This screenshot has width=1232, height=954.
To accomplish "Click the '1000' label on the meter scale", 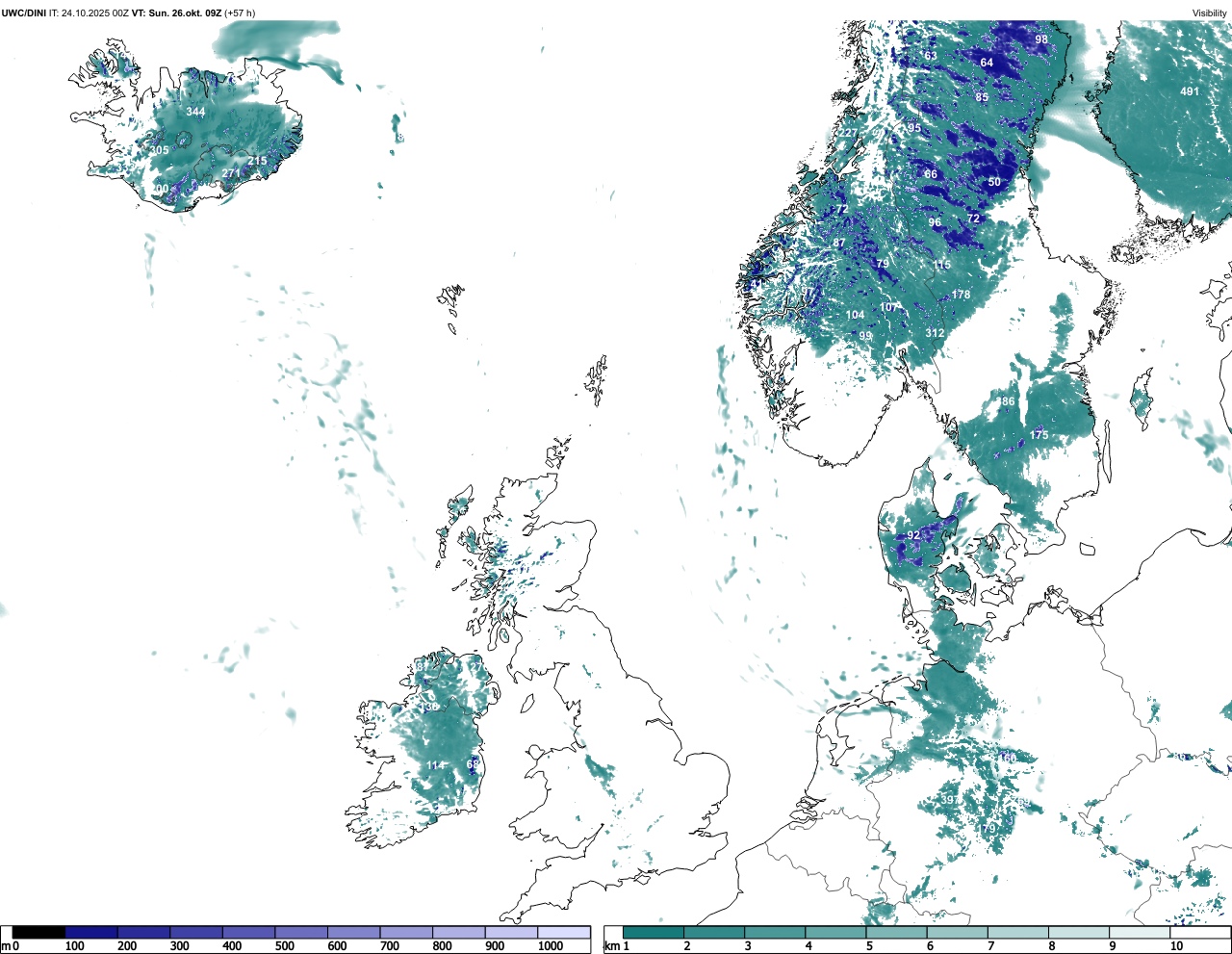I will (x=551, y=946).
